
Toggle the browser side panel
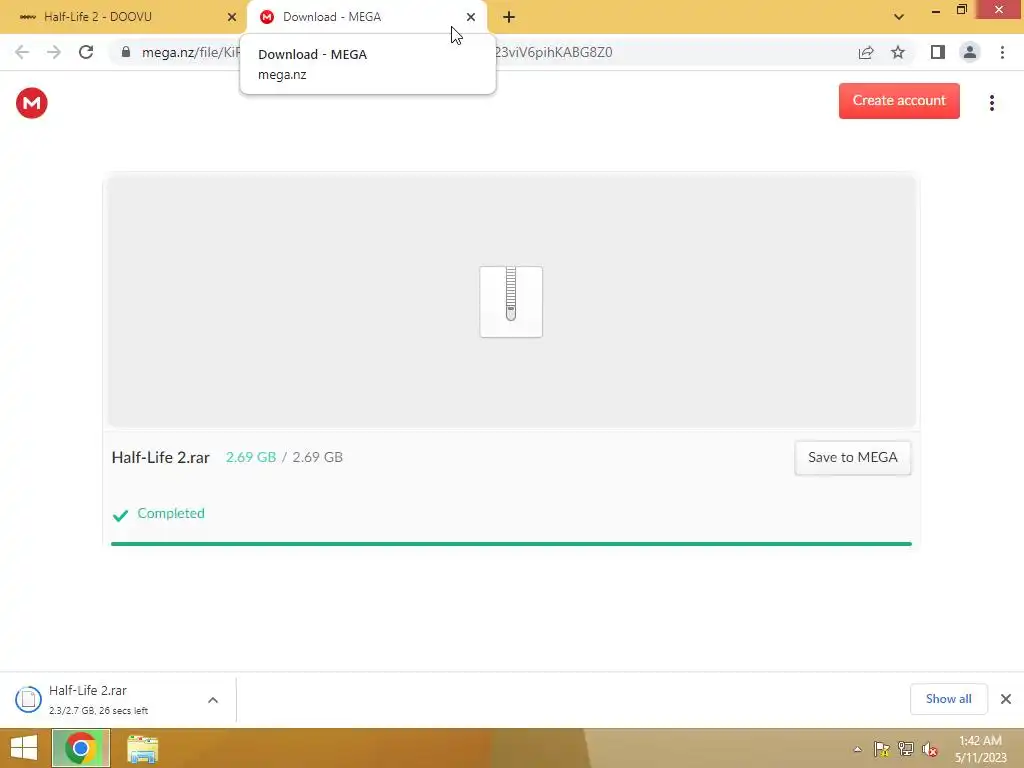tap(938, 52)
